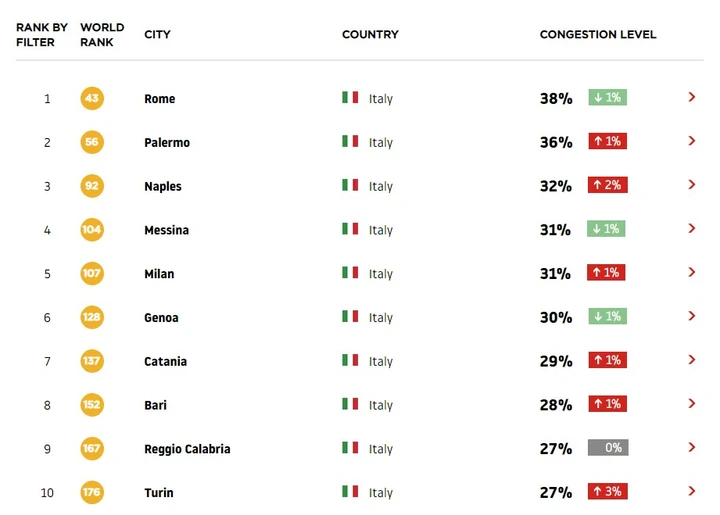Image resolution: width=720 pixels, height=515 pixels.
Task: Sort by the City column header
Action: (157, 34)
